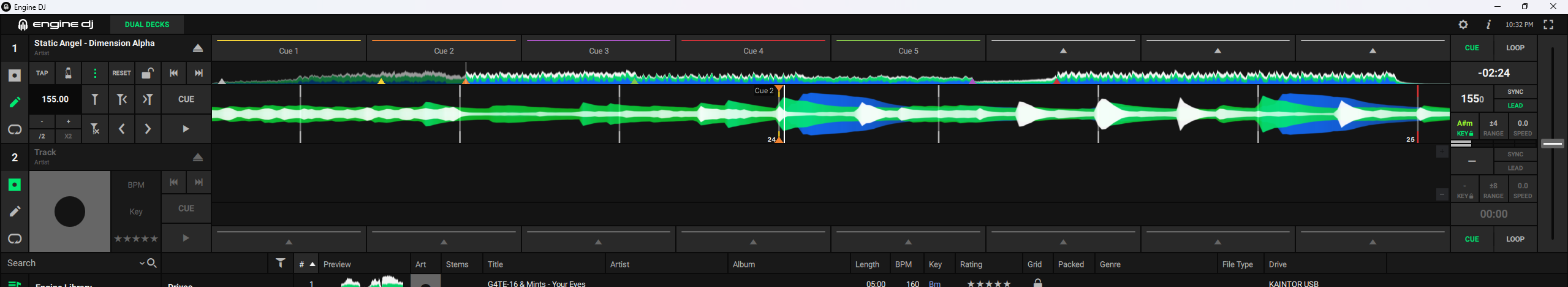Toggle deck 1 key lock (A#m)
Image resolution: width=1568 pixels, height=287 pixels.
[1464, 128]
